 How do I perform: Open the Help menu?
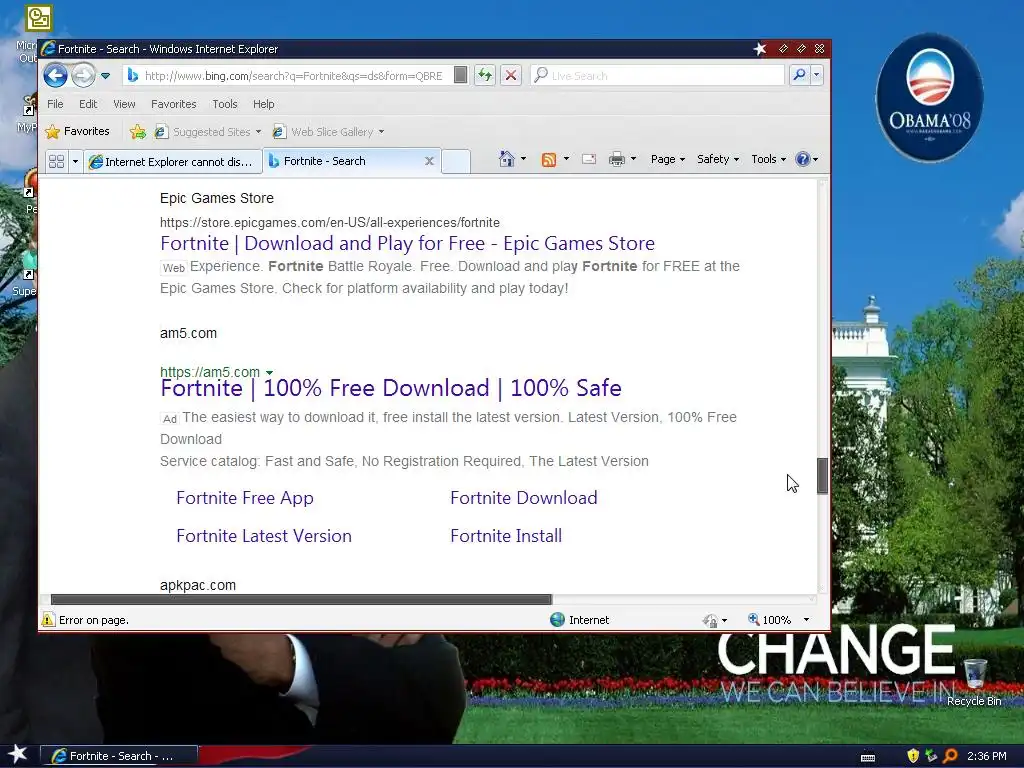264,104
